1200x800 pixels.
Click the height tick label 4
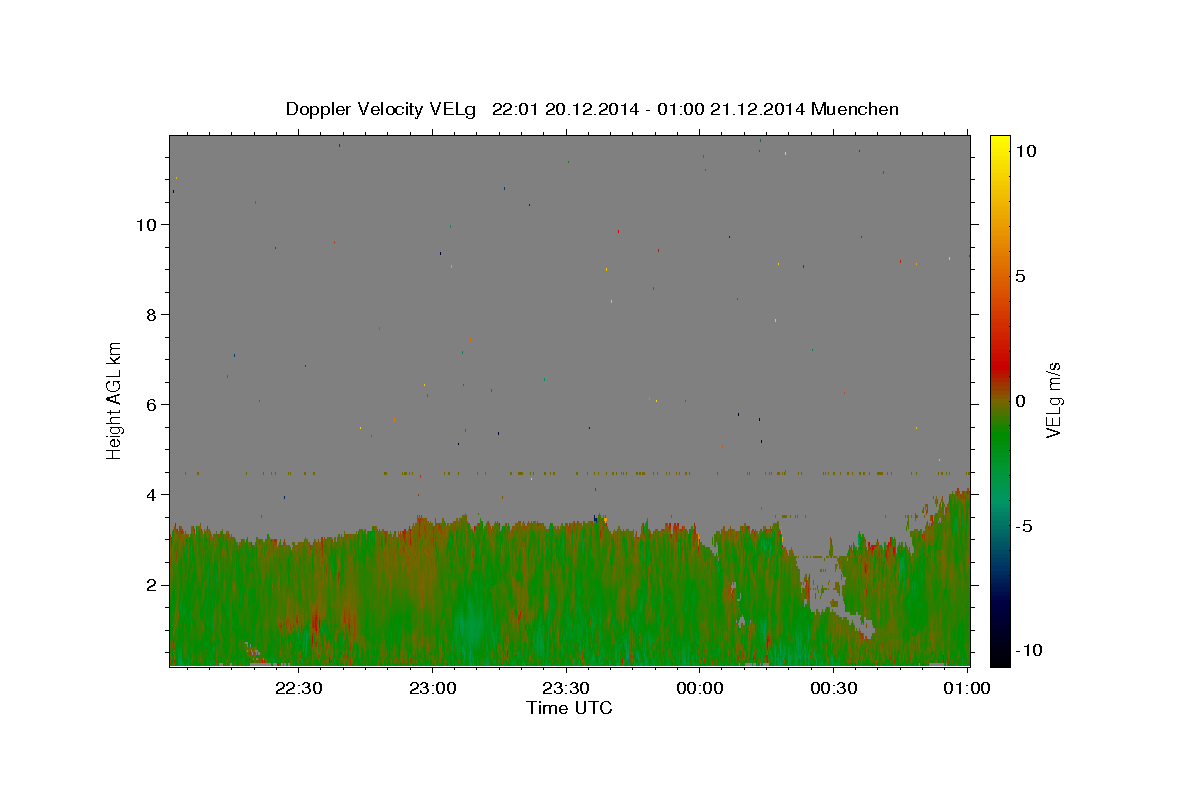tap(153, 494)
